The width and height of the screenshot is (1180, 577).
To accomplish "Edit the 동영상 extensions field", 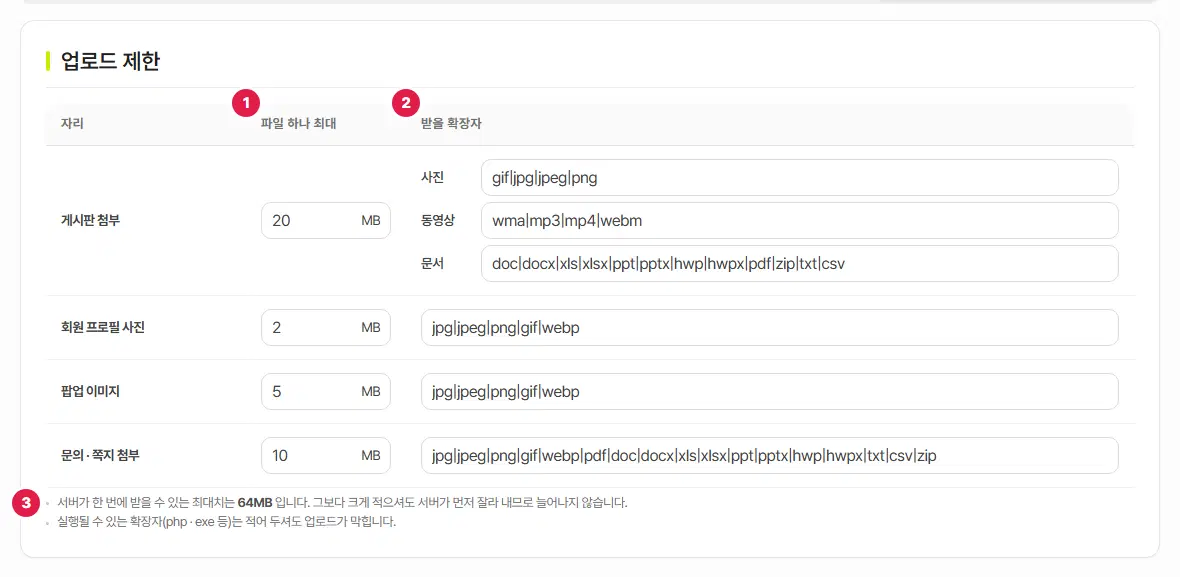I will click(799, 220).
